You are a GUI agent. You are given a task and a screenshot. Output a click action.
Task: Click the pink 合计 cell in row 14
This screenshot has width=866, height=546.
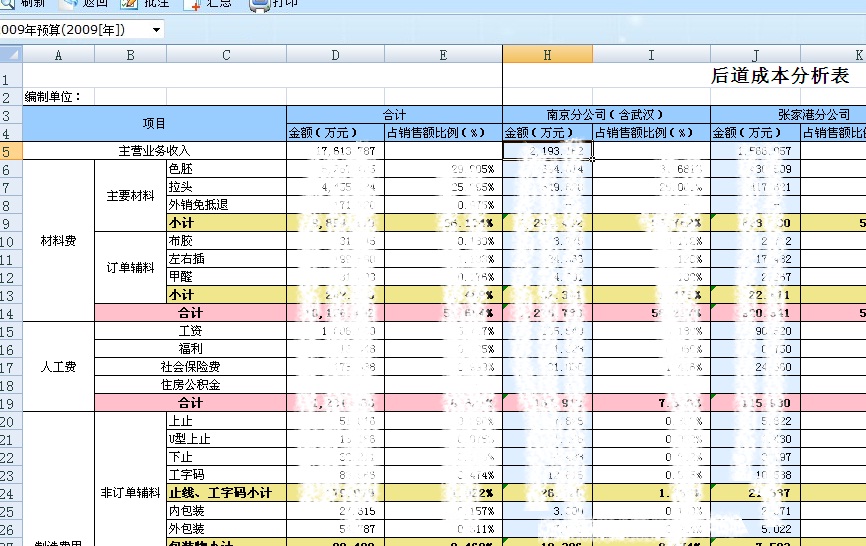(x=191, y=313)
